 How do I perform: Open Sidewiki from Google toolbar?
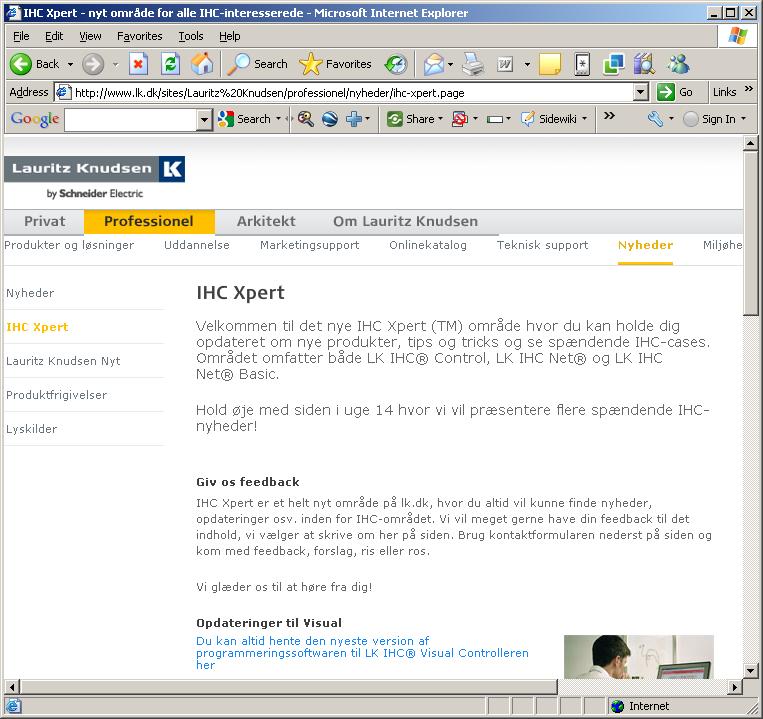click(x=548, y=119)
